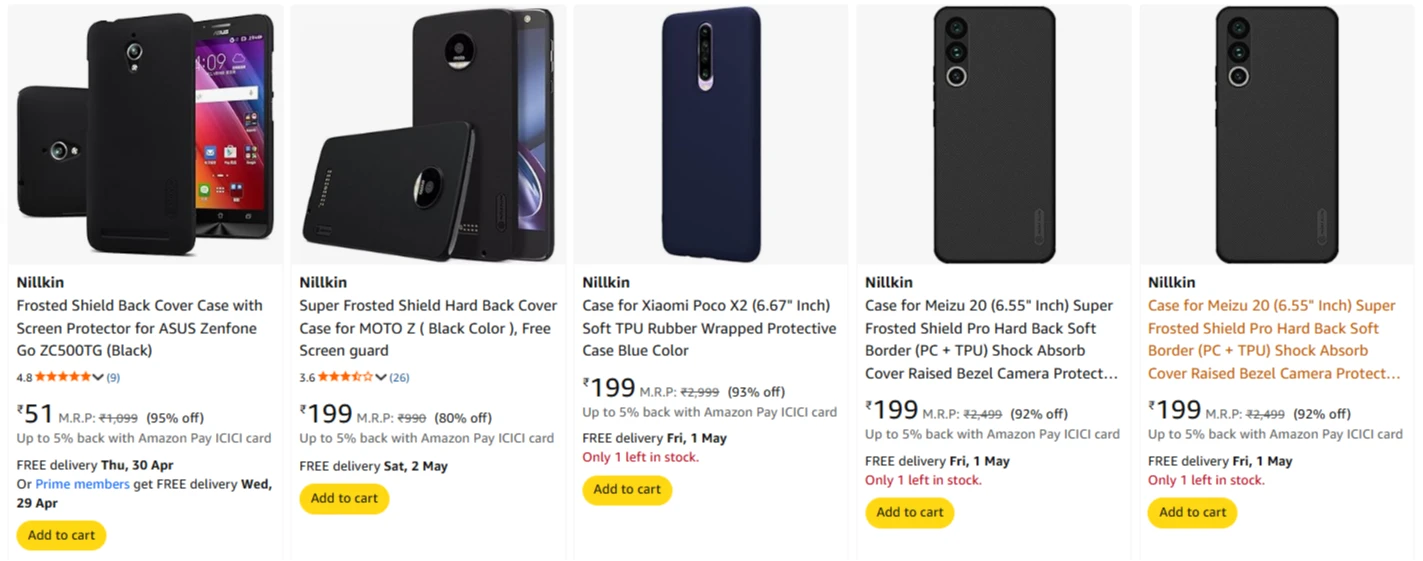The width and height of the screenshot is (1423, 561).
Task: Open the ASUS Zenfone Go case product image
Action: click(145, 135)
